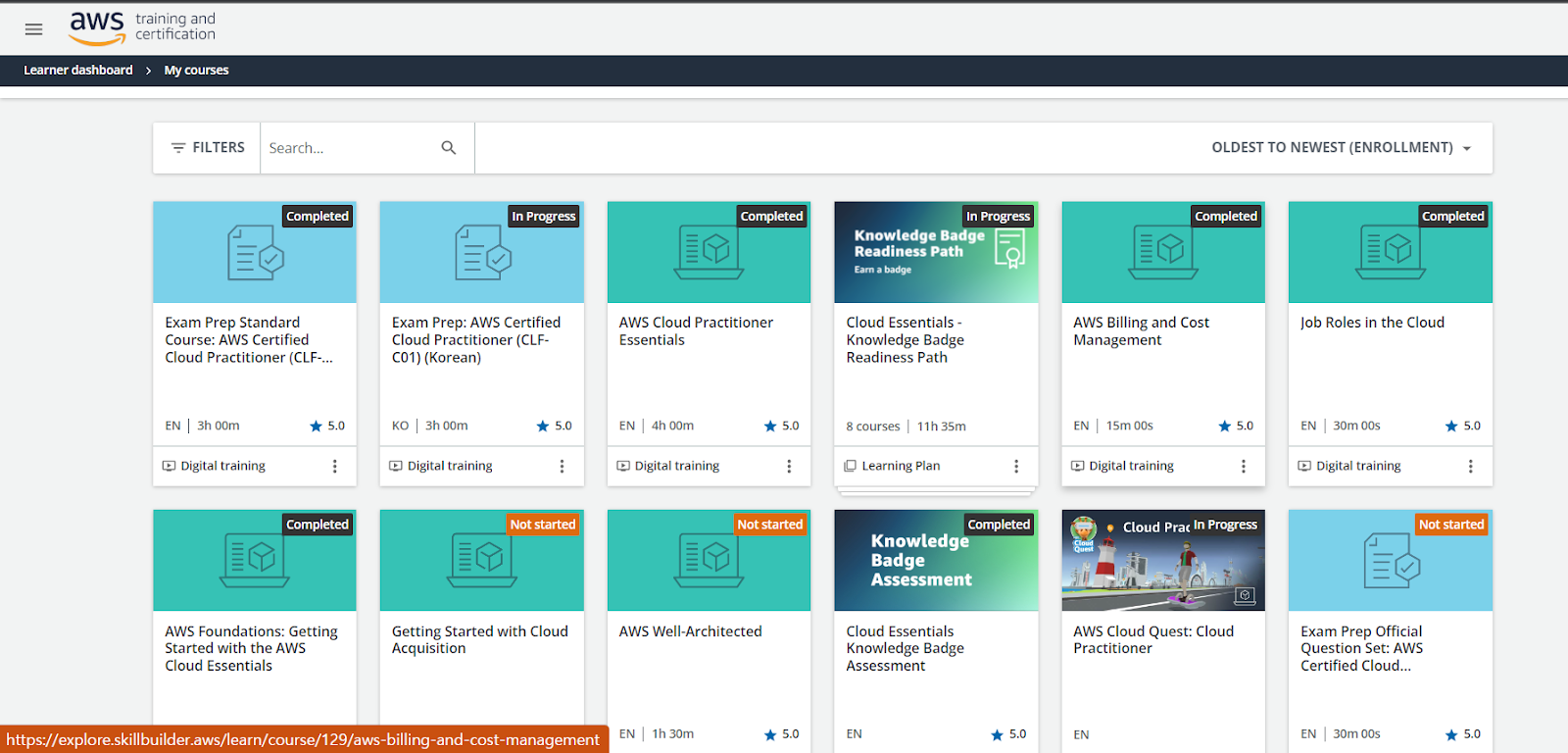The image size is (1568, 753).
Task: Open Exam Prep Official Question Set title
Action: point(1362,649)
